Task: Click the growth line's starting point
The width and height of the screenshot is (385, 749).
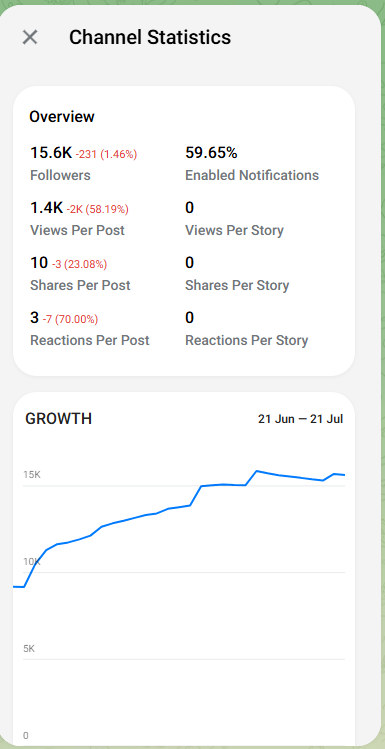Action: [14, 587]
